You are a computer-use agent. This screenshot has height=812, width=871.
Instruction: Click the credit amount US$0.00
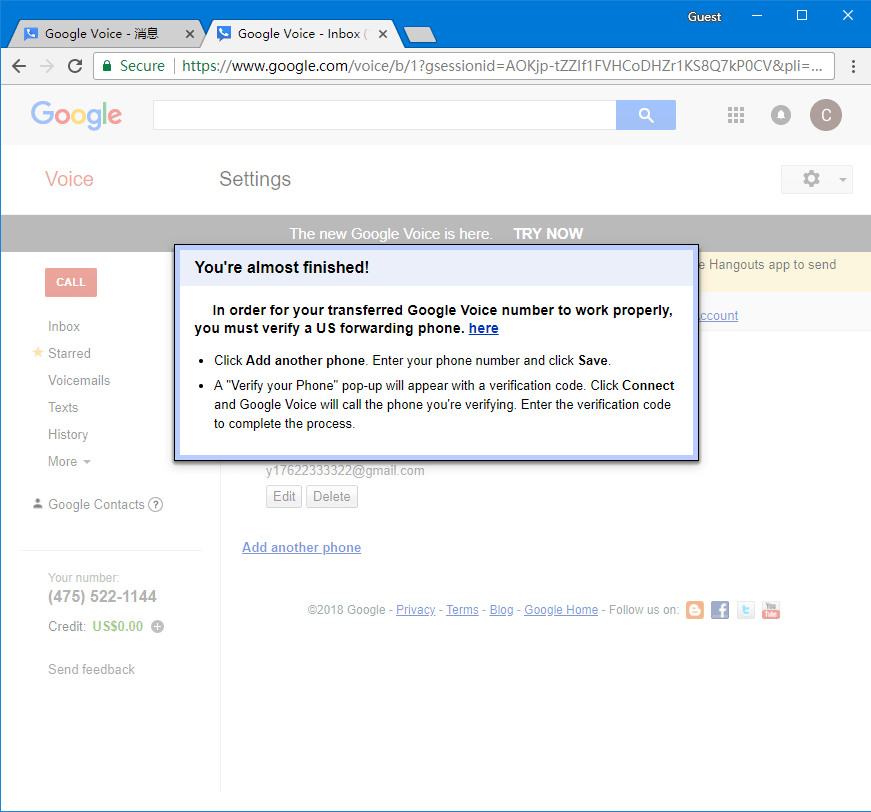coord(118,626)
